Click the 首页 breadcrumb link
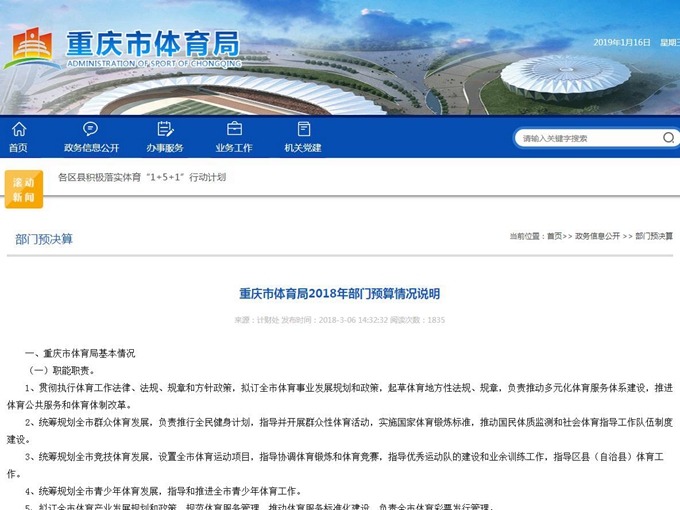Viewport: 680px width, 510px height. tap(554, 236)
